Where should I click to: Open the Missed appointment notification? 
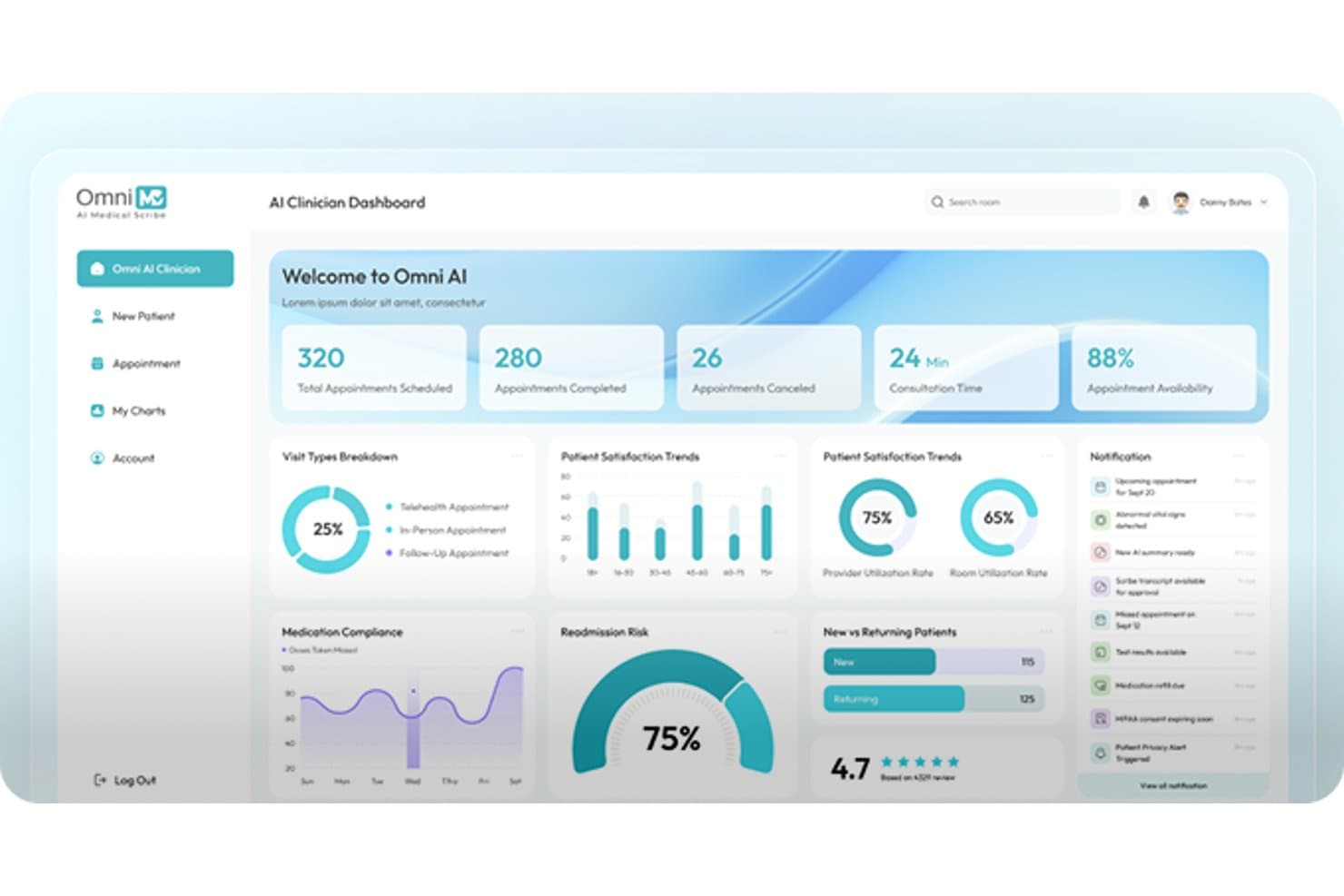pyautogui.click(x=1172, y=620)
